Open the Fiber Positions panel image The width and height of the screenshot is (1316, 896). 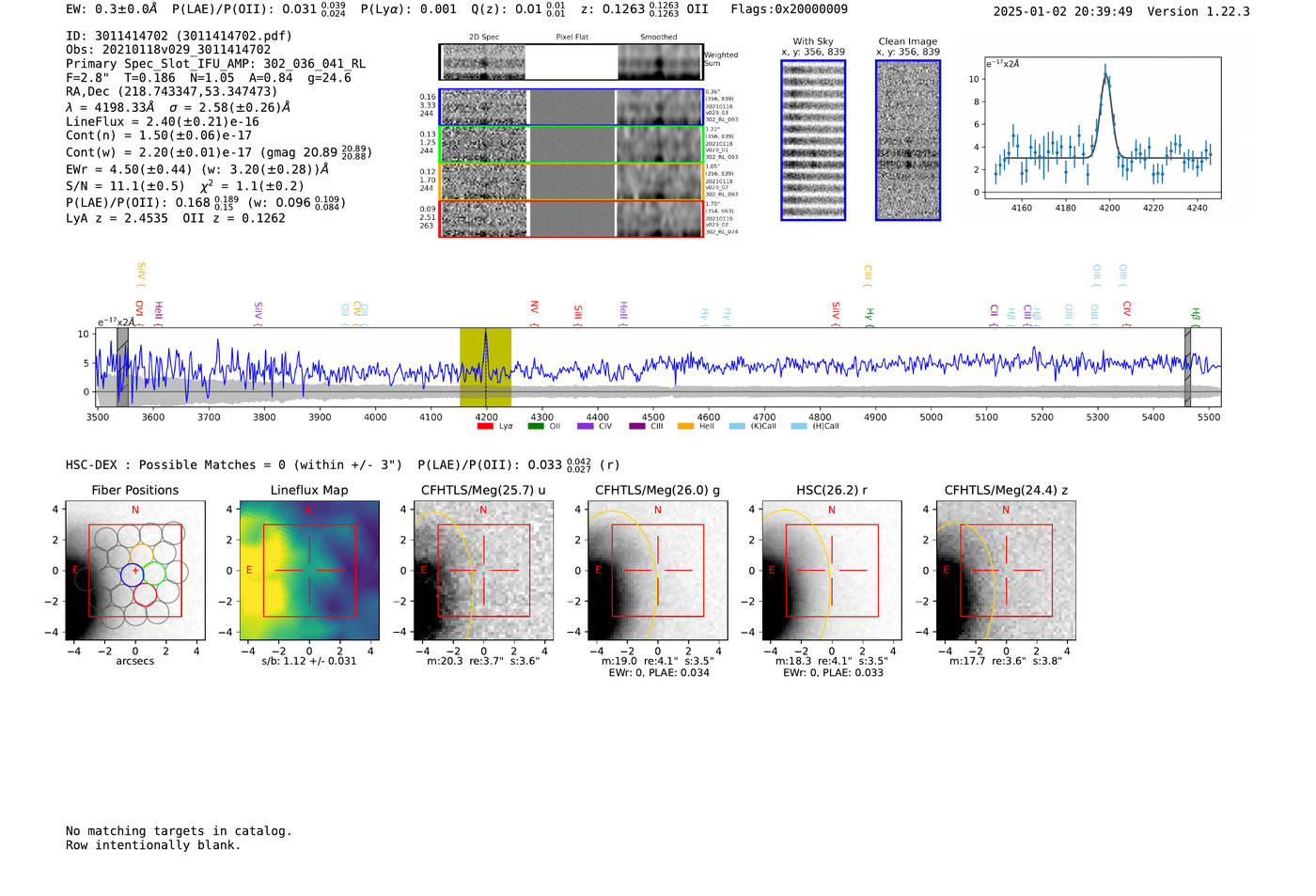click(x=135, y=570)
